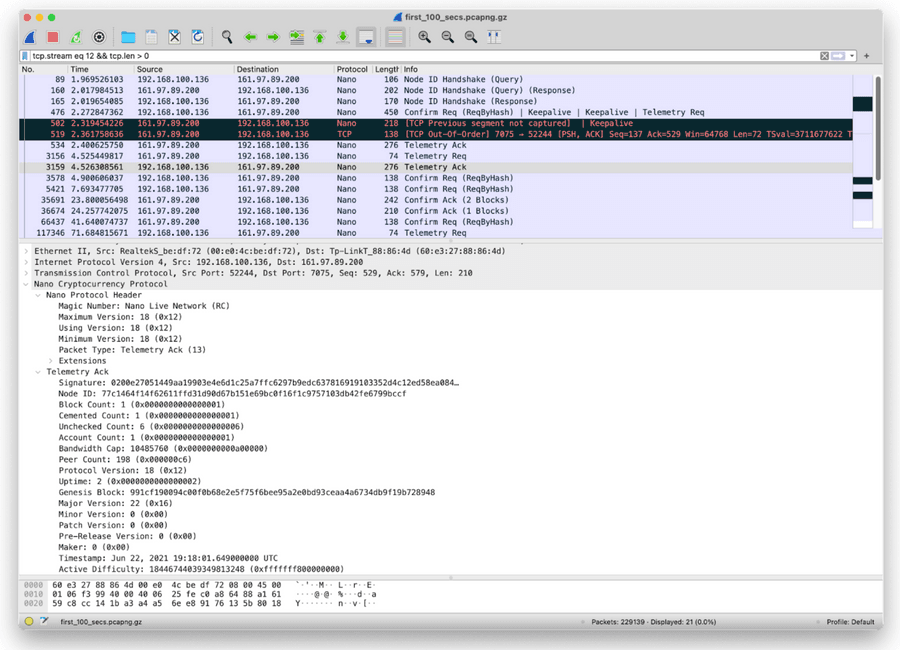The height and width of the screenshot is (650, 900).
Task: Go to next packet green arrow
Action: [273, 37]
